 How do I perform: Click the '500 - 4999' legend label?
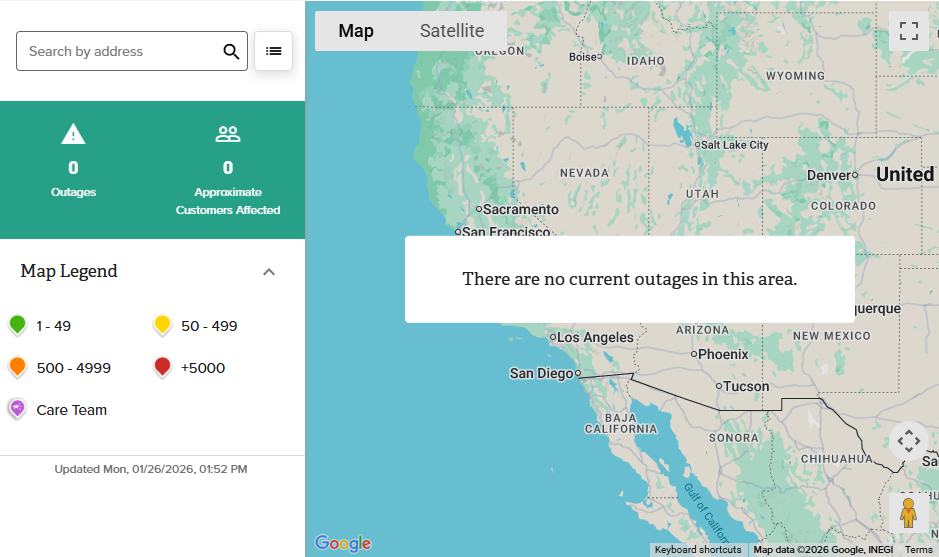tap(74, 368)
